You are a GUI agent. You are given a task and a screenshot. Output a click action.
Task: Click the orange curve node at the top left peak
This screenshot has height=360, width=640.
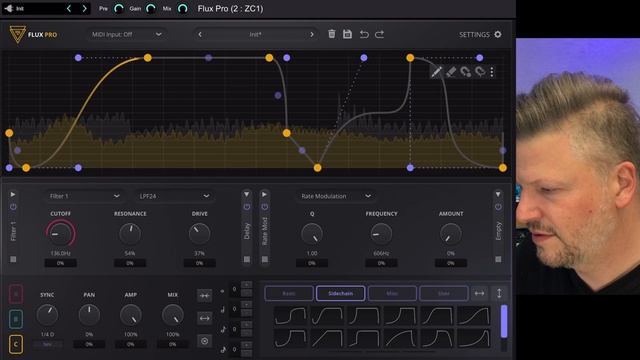click(x=148, y=58)
